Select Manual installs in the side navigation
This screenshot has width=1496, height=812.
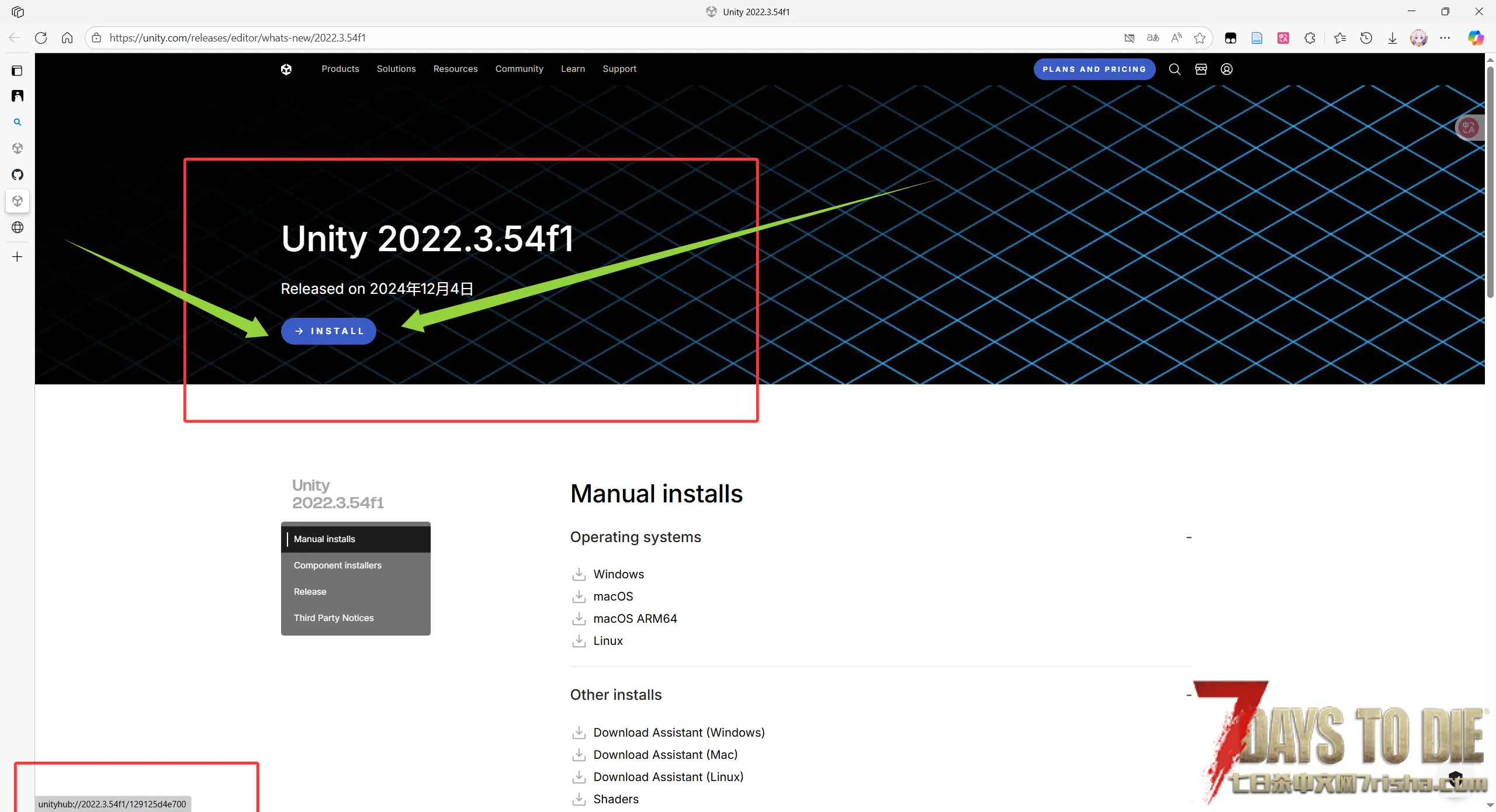pyautogui.click(x=355, y=539)
